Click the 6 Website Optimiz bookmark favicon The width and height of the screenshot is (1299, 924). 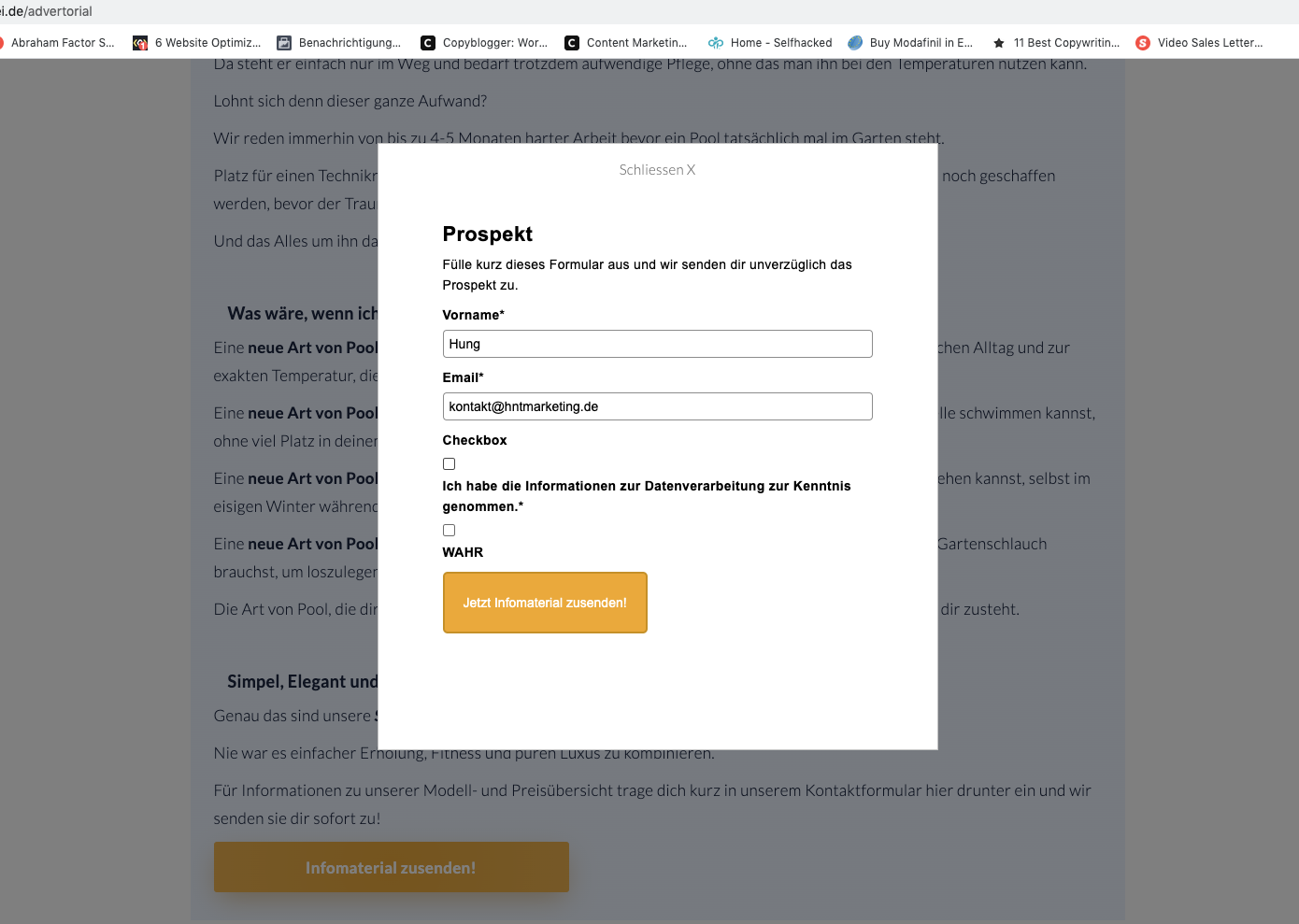click(x=140, y=43)
